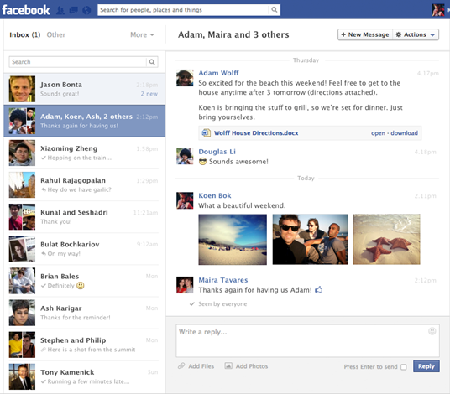Viewport: 450px width, 394px height.
Task: Open Rahul Rajagopalan conversation
Action: click(84, 185)
